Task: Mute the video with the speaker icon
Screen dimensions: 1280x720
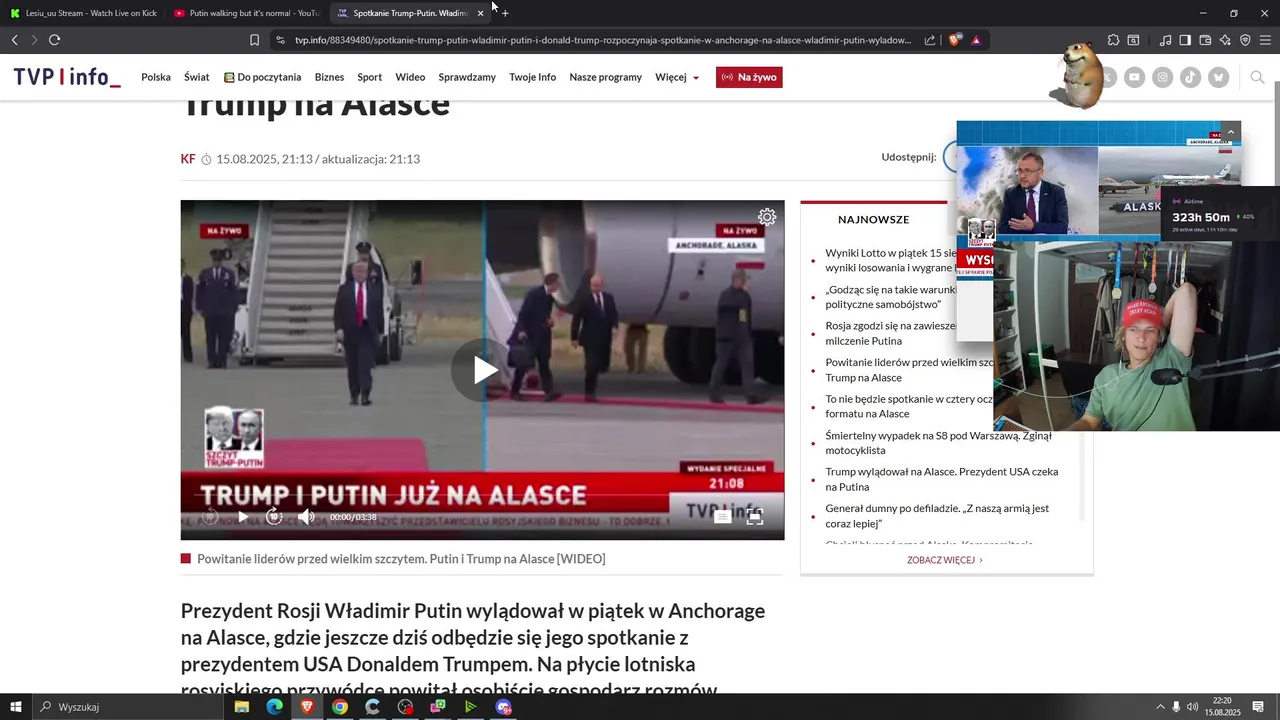Action: click(307, 517)
